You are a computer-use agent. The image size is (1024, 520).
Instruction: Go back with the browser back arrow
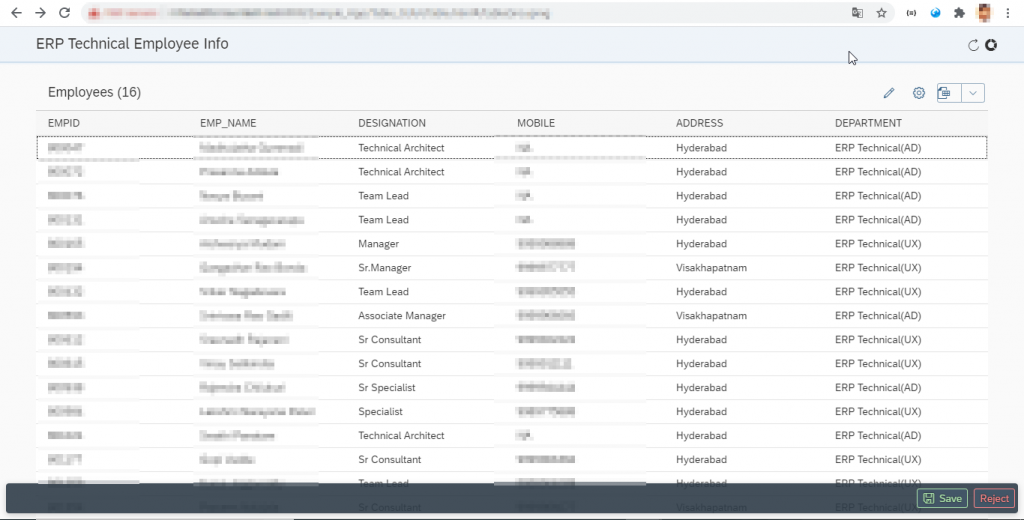coord(16,13)
